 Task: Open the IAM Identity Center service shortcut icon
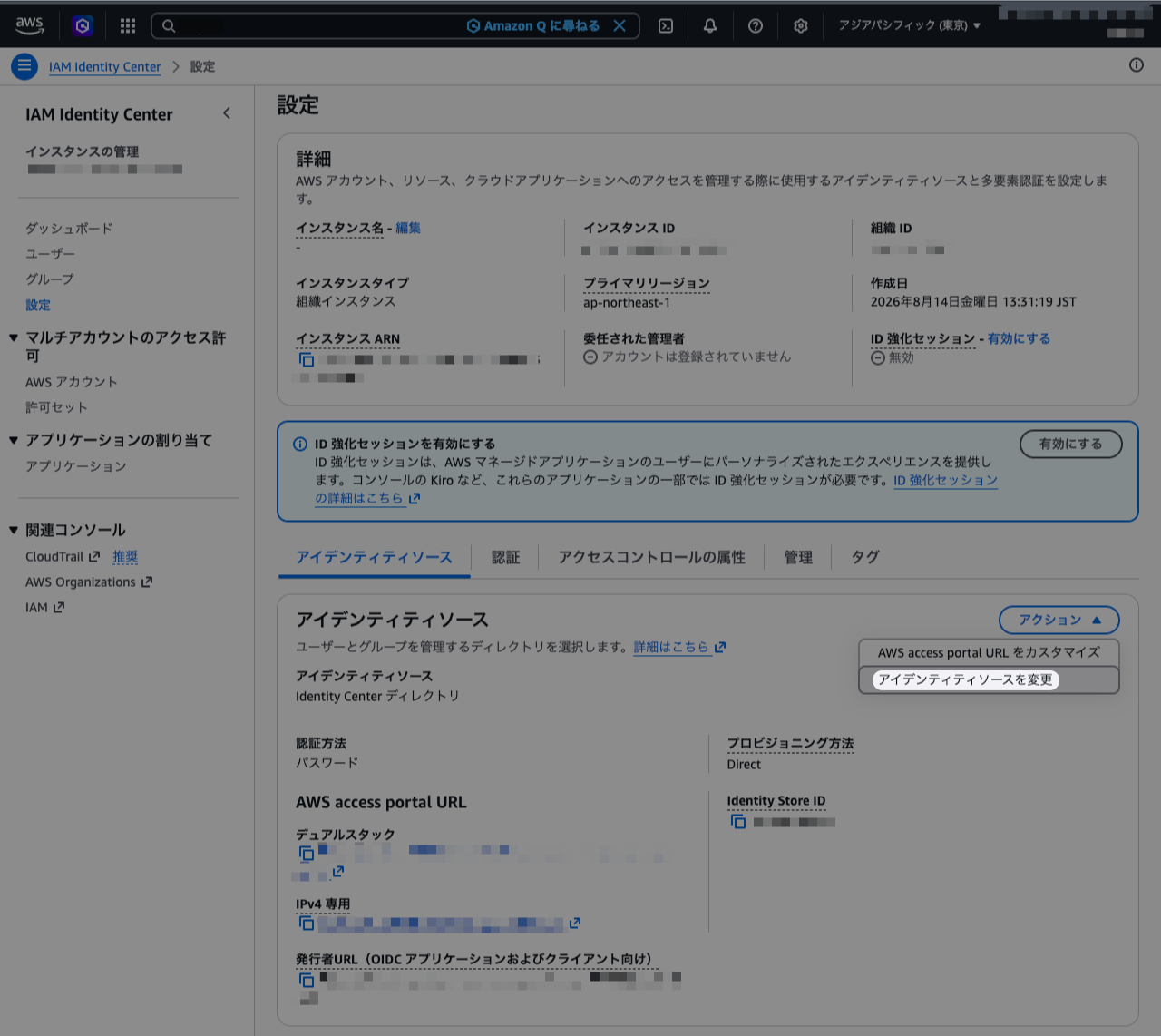(83, 25)
